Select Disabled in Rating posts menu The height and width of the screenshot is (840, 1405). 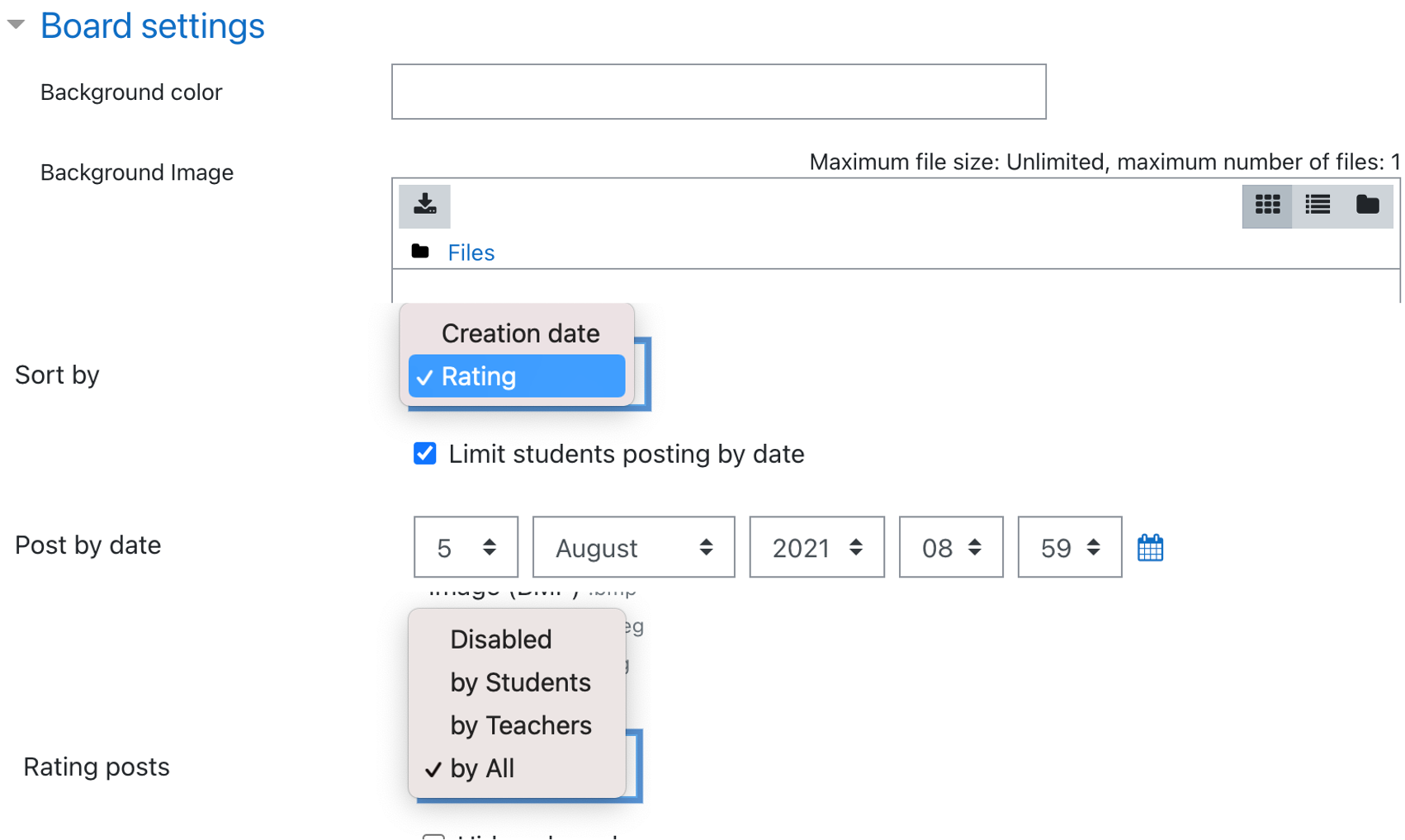(500, 639)
